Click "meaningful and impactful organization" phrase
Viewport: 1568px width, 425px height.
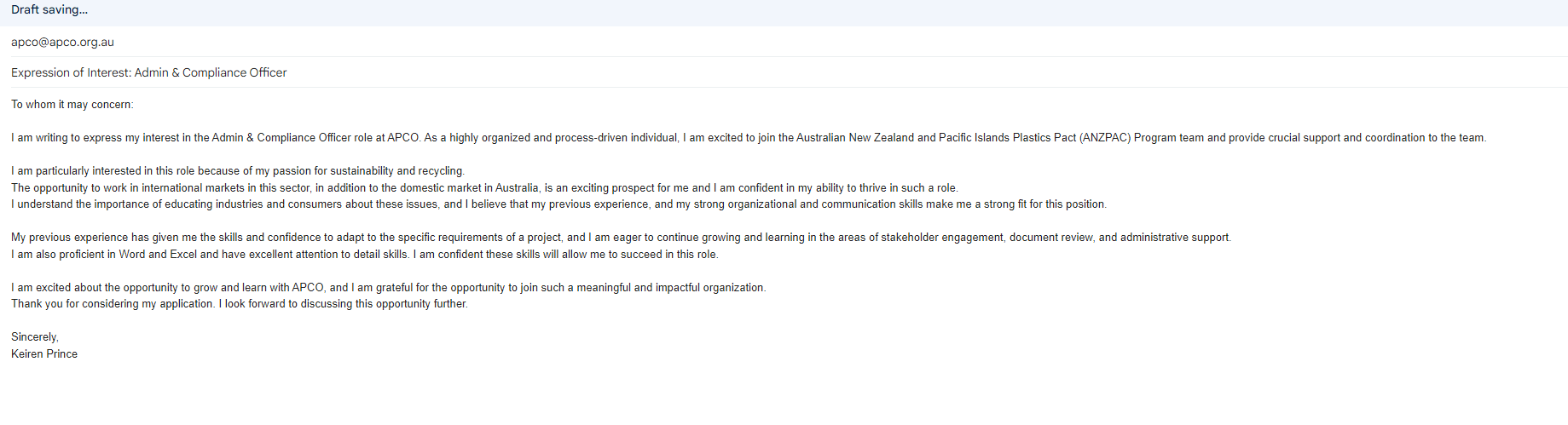670,288
